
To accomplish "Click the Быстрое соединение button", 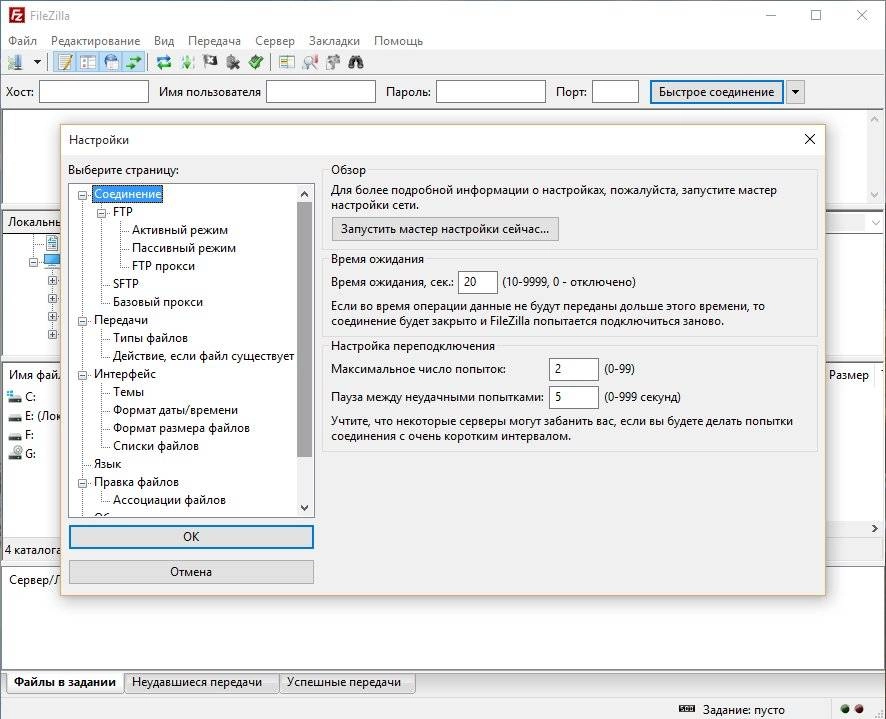I will coord(716,92).
